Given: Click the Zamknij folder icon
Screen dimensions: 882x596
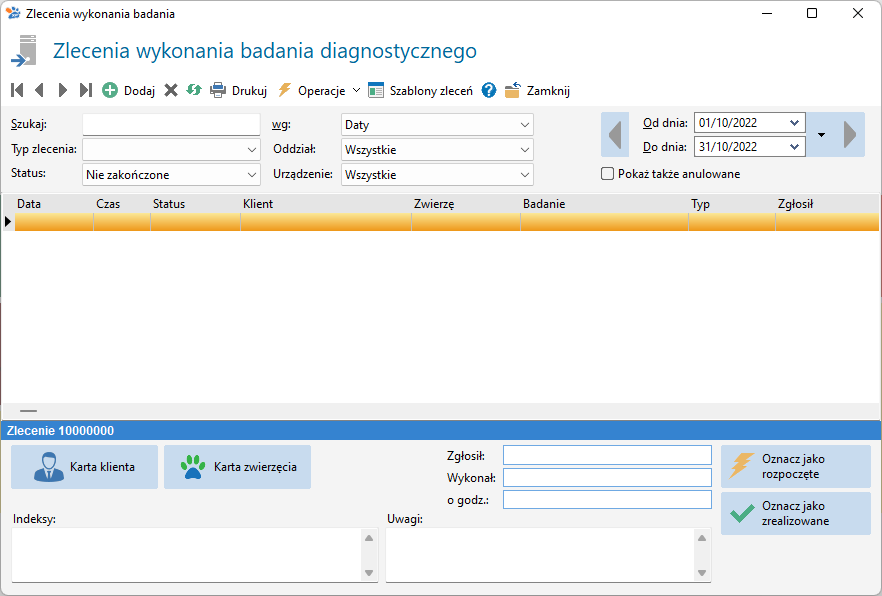Looking at the screenshot, I should [512, 90].
